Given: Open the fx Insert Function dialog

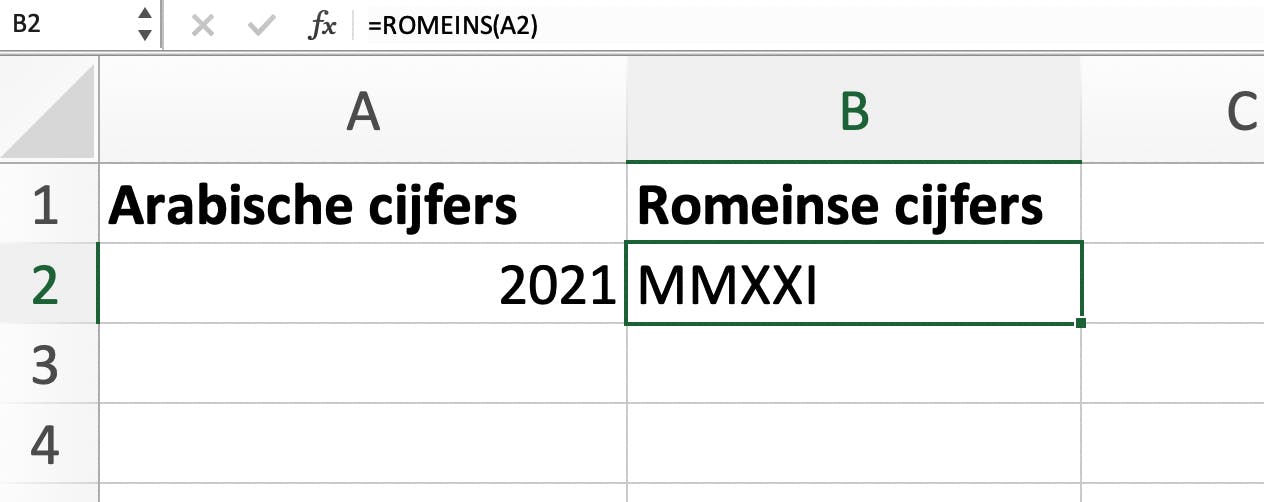Looking at the screenshot, I should [x=322, y=27].
